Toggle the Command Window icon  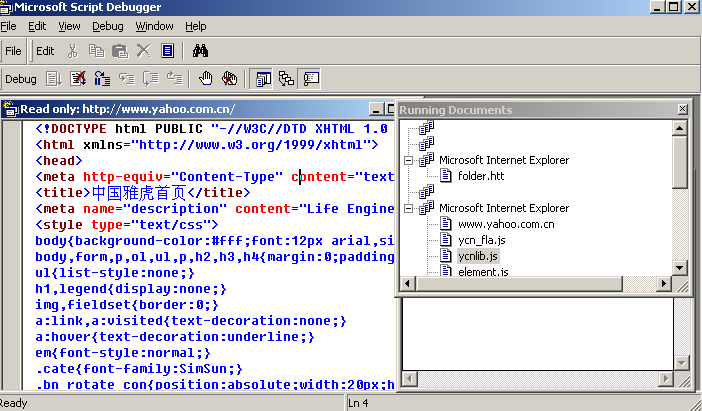point(311,79)
